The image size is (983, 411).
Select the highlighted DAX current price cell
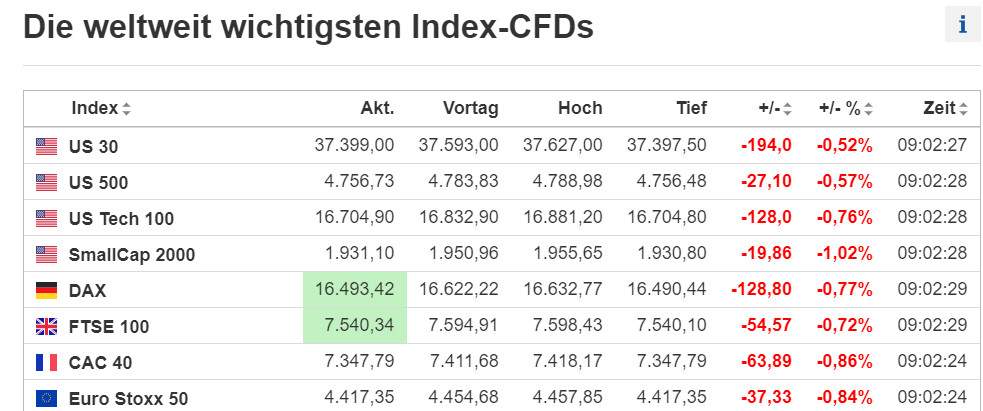click(x=355, y=289)
